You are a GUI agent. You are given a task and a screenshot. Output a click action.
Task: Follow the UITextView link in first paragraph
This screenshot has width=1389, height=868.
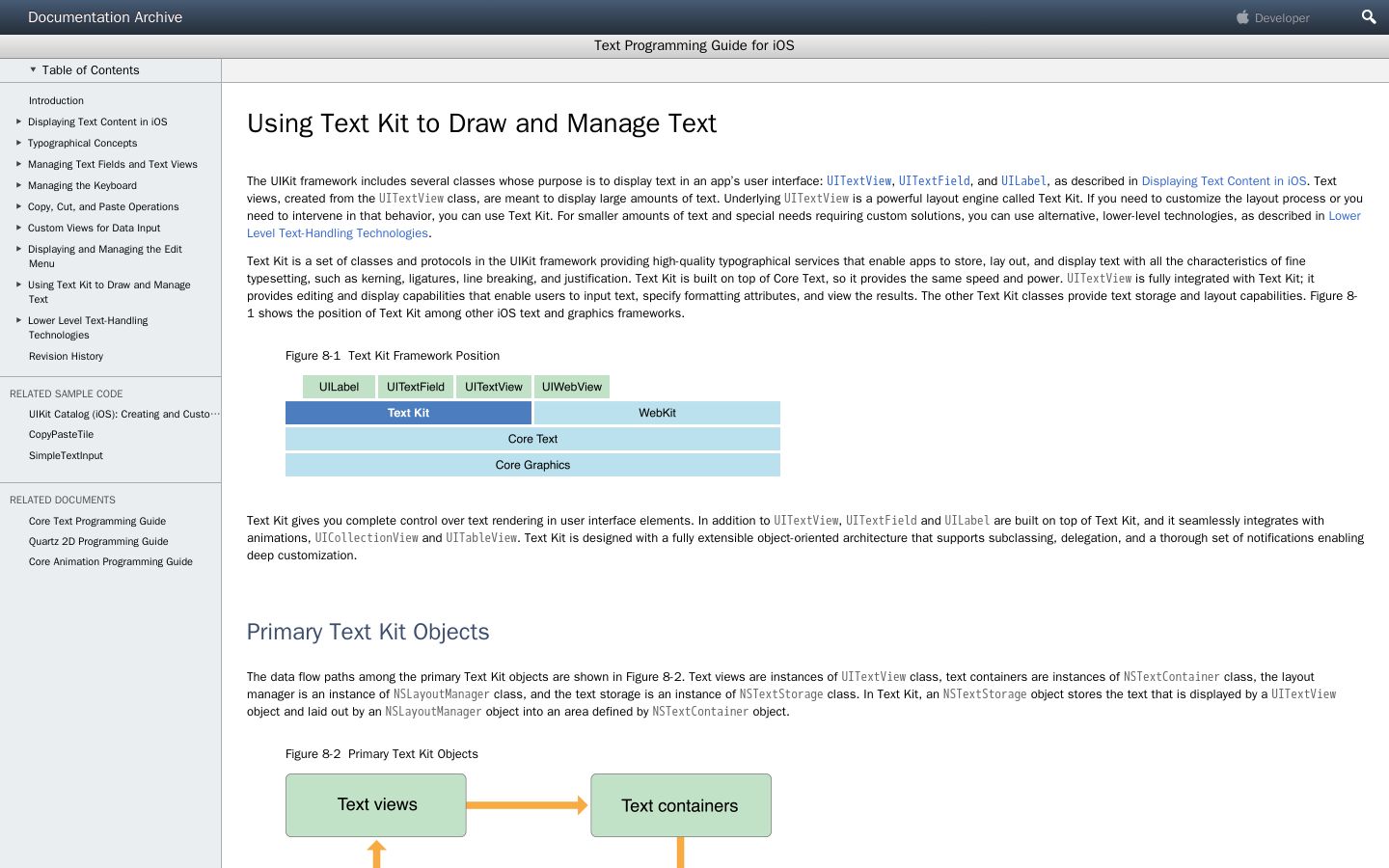click(x=858, y=181)
